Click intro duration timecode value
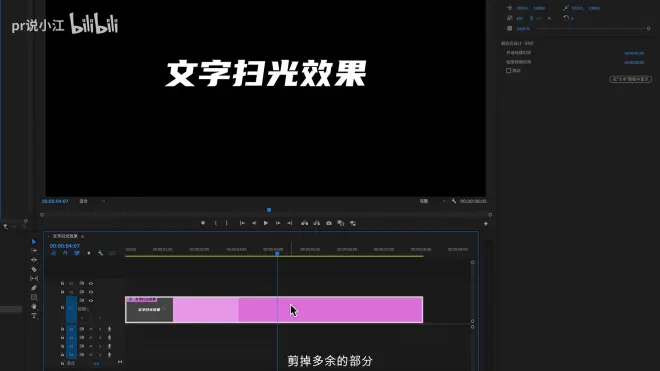 click(634, 53)
